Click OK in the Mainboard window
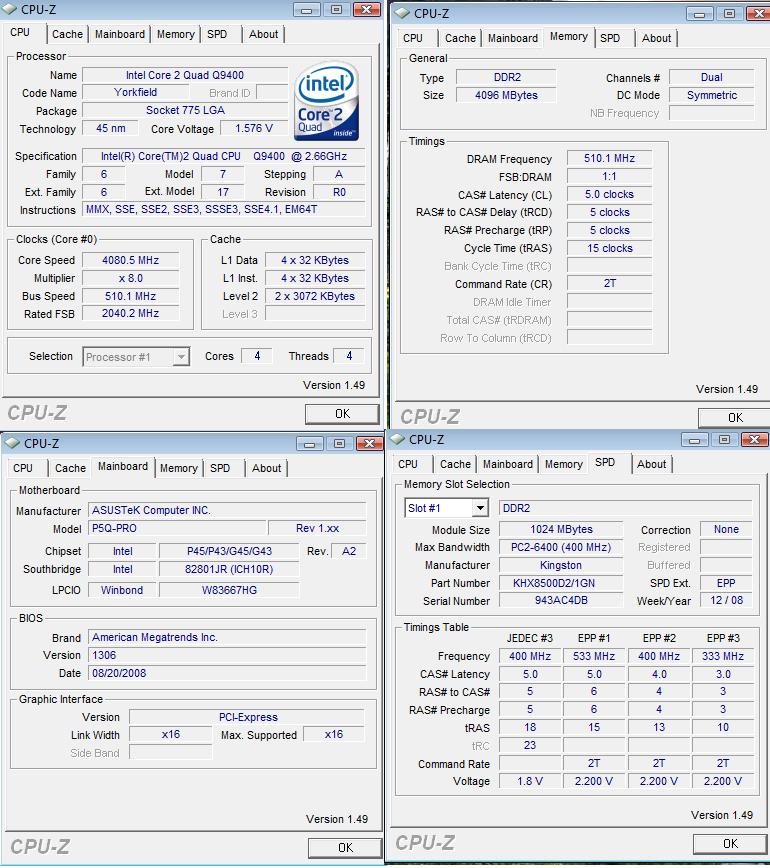770x868 pixels. point(345,848)
